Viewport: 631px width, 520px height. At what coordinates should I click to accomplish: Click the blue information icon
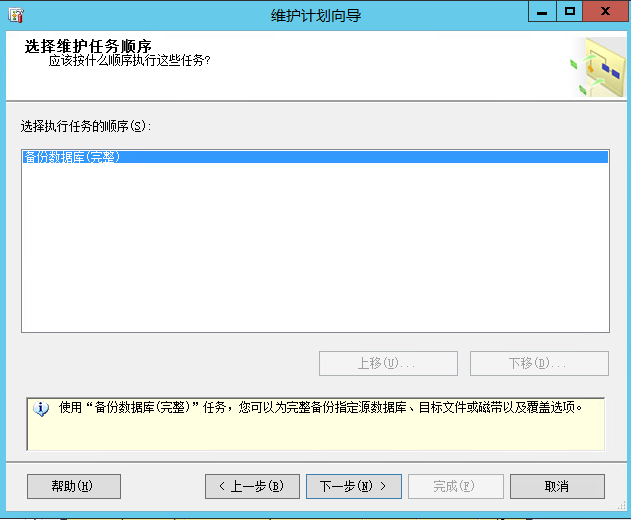pyautogui.click(x=41, y=409)
